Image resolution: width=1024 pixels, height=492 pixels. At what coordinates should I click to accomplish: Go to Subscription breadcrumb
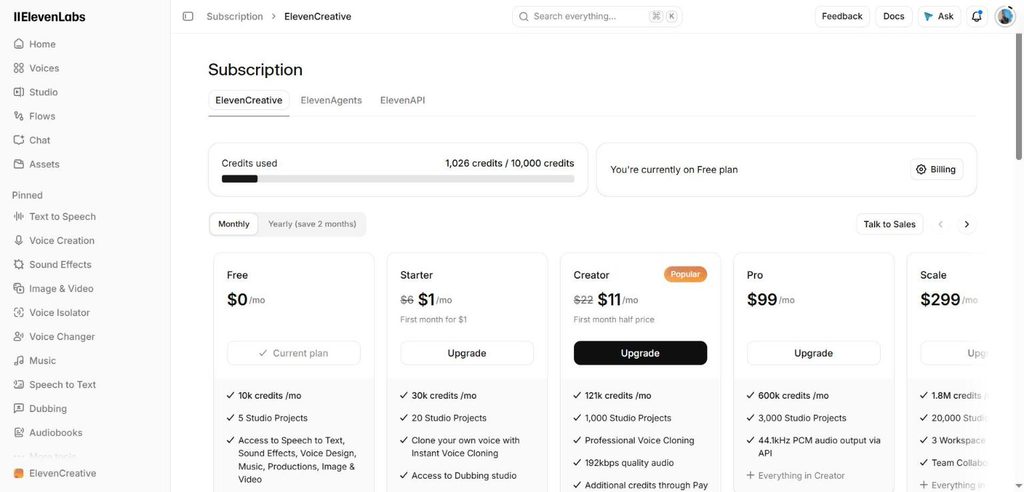234,16
